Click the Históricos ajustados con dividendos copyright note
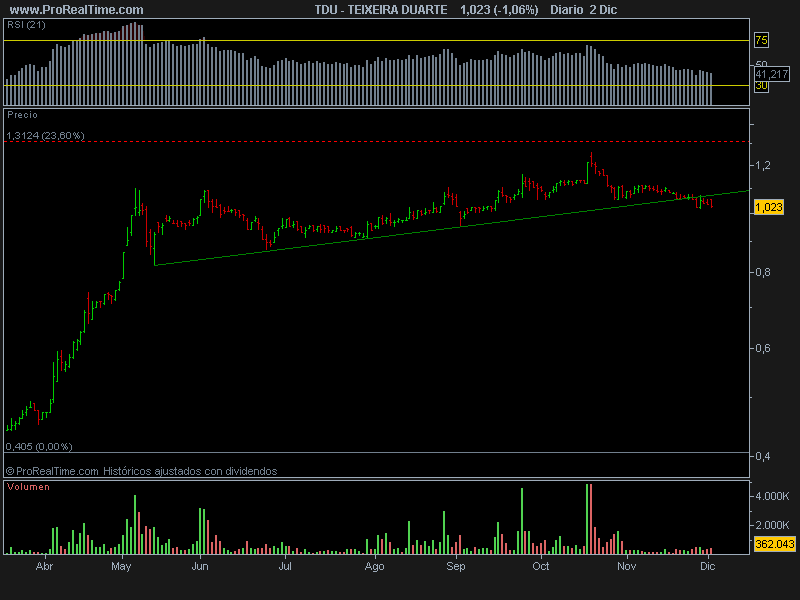Image resolution: width=800 pixels, height=600 pixels. (x=190, y=471)
